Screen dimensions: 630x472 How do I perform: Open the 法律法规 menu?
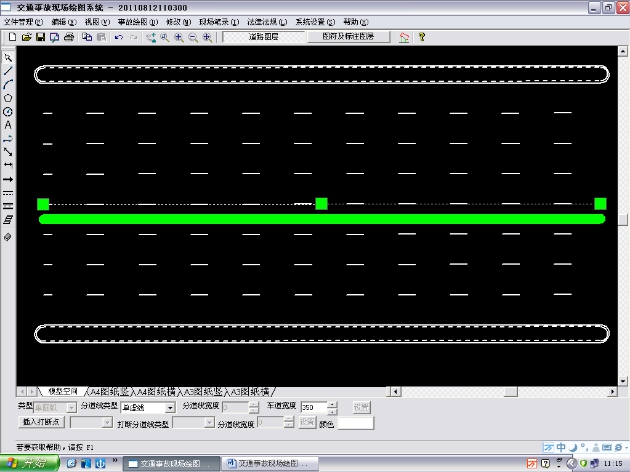(267, 22)
